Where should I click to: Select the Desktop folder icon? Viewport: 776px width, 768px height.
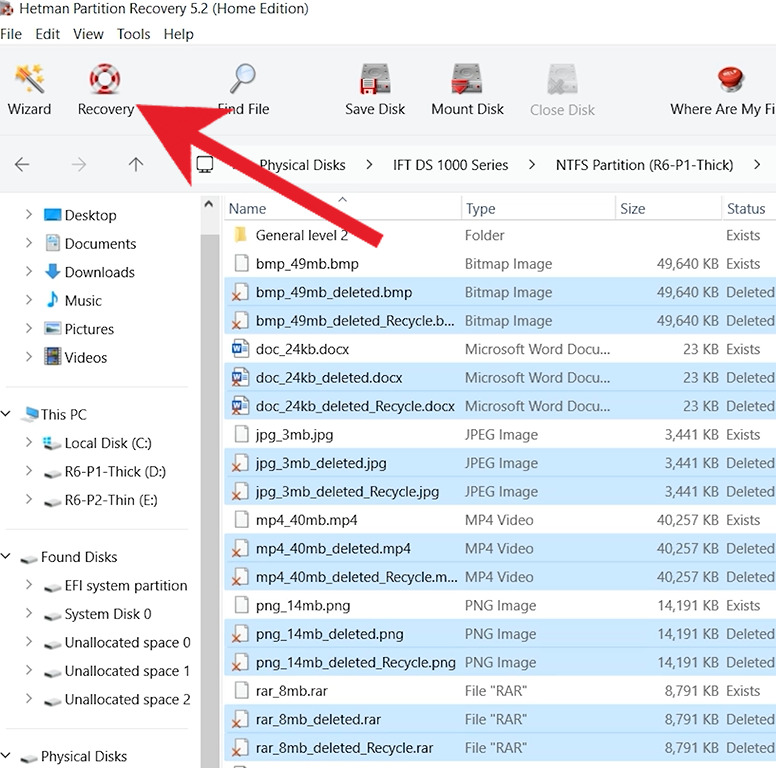click(52, 215)
